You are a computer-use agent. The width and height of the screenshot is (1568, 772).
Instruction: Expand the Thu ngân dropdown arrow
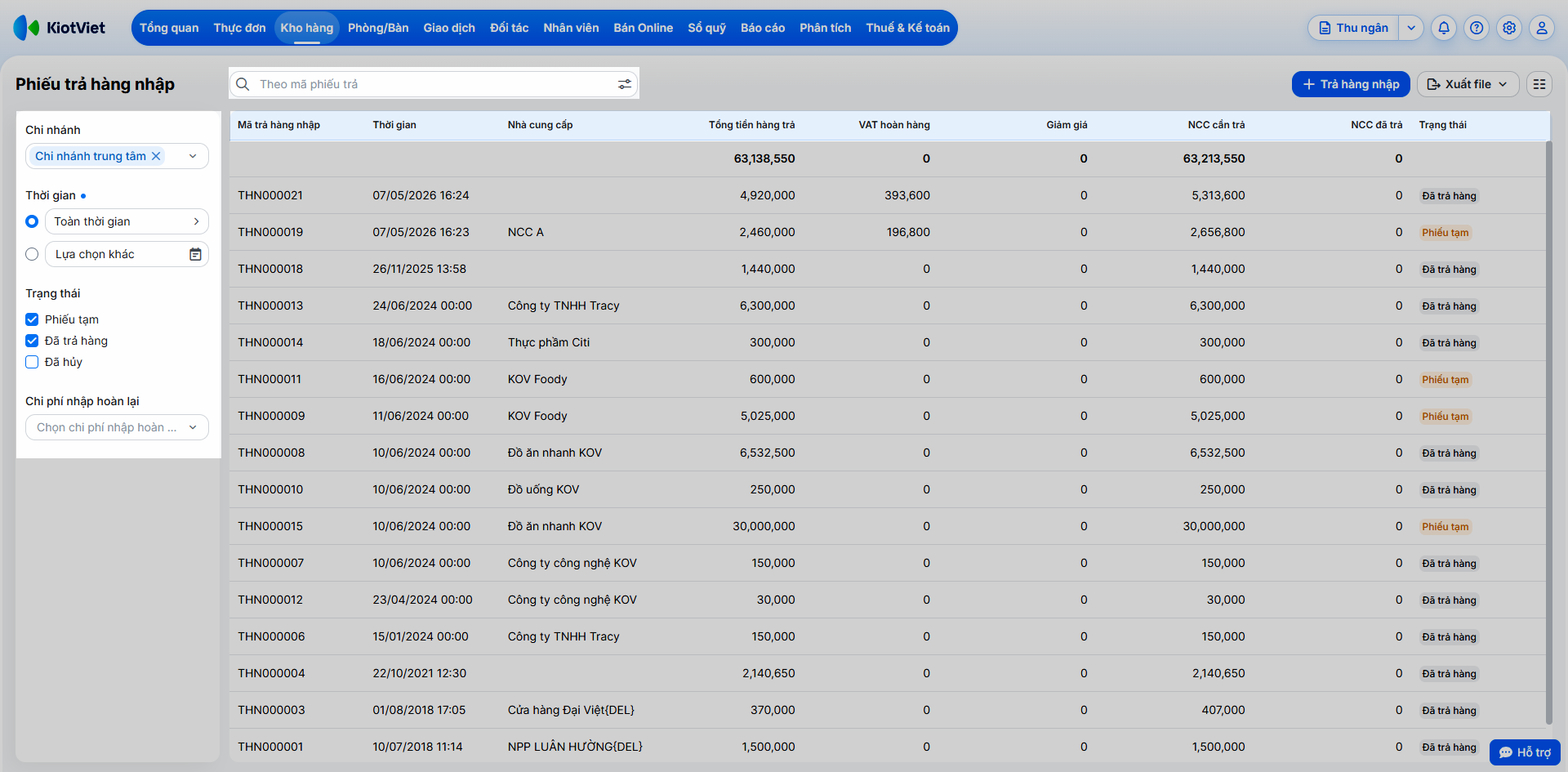pyautogui.click(x=1410, y=28)
